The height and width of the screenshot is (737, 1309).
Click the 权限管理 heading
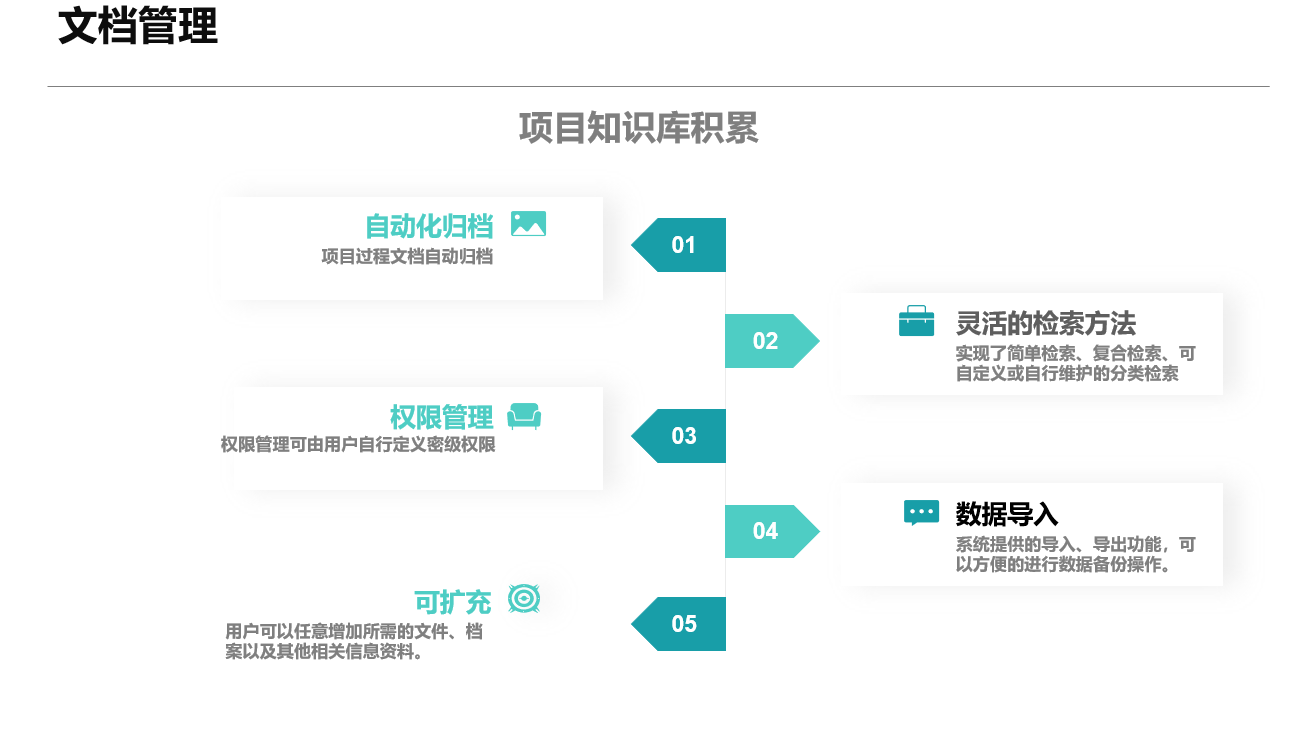[x=442, y=417]
